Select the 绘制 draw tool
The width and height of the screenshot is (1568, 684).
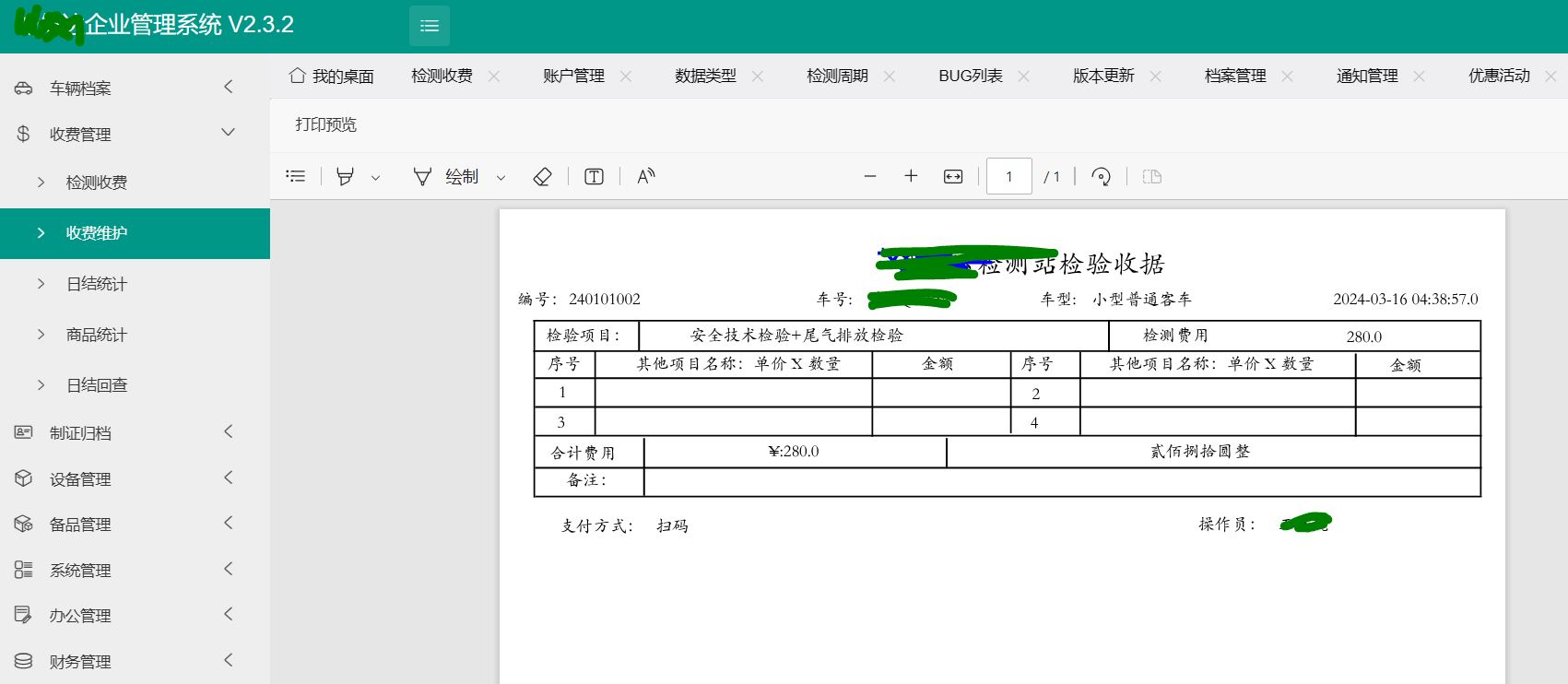[446, 176]
